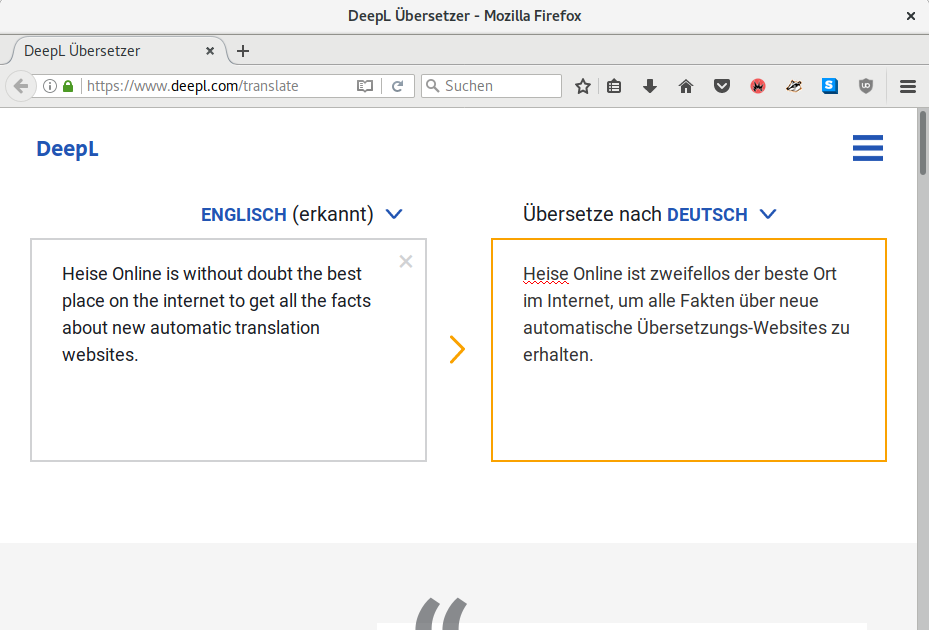
Task: Expand the ENGLISCH source language dropdown
Action: 394,214
